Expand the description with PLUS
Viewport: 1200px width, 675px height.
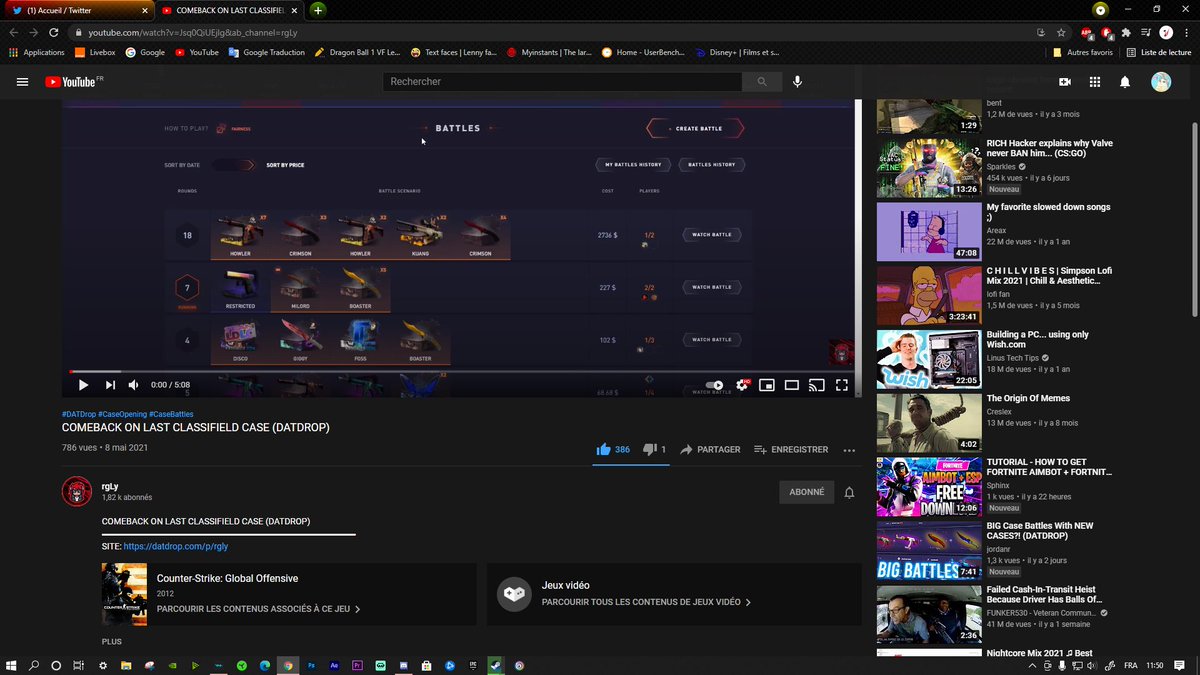(x=111, y=641)
